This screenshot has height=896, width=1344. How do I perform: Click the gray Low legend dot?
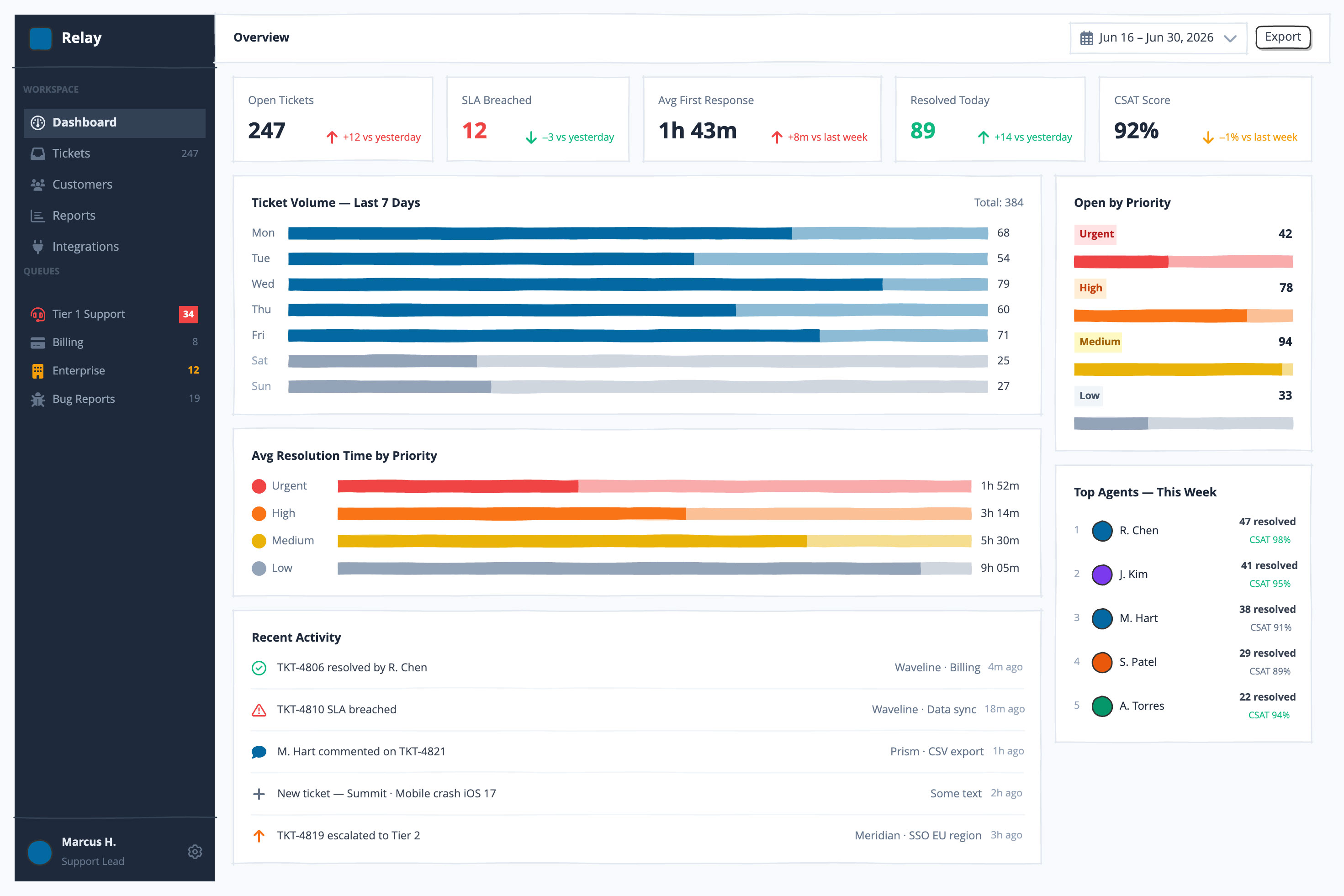coord(259,568)
